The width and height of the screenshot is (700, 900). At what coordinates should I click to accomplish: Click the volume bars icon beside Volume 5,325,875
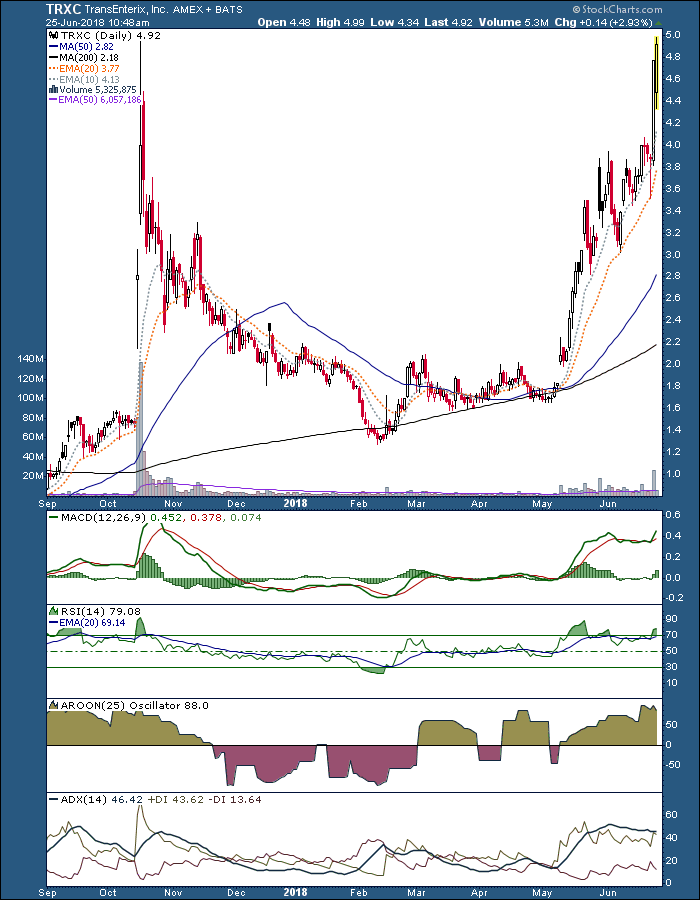[x=52, y=89]
